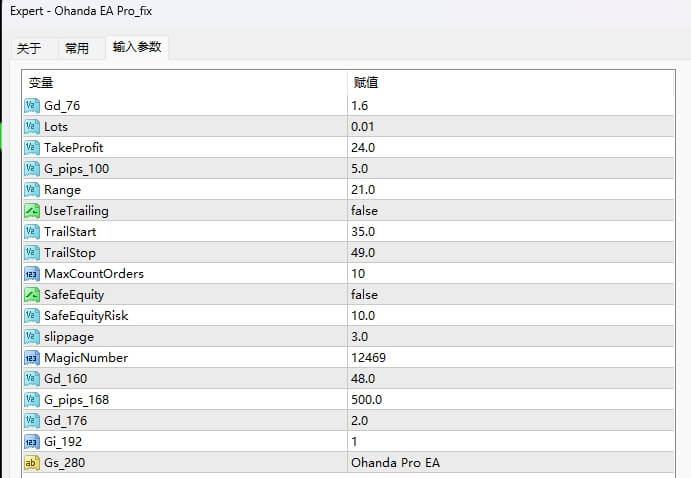Select the UseTrailing false value
The image size is (691, 478).
click(x=365, y=211)
